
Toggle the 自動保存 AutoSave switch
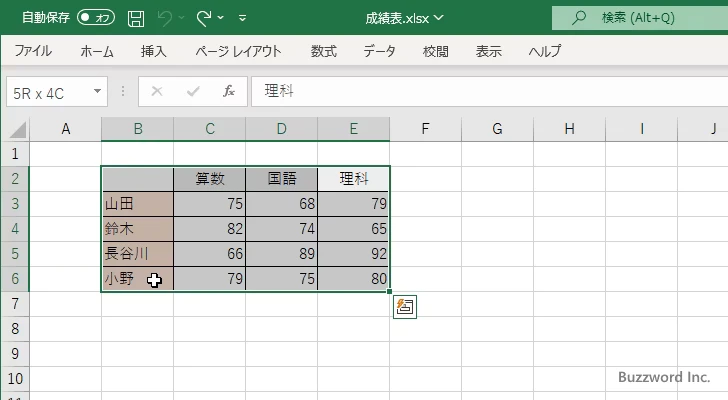[96, 17]
